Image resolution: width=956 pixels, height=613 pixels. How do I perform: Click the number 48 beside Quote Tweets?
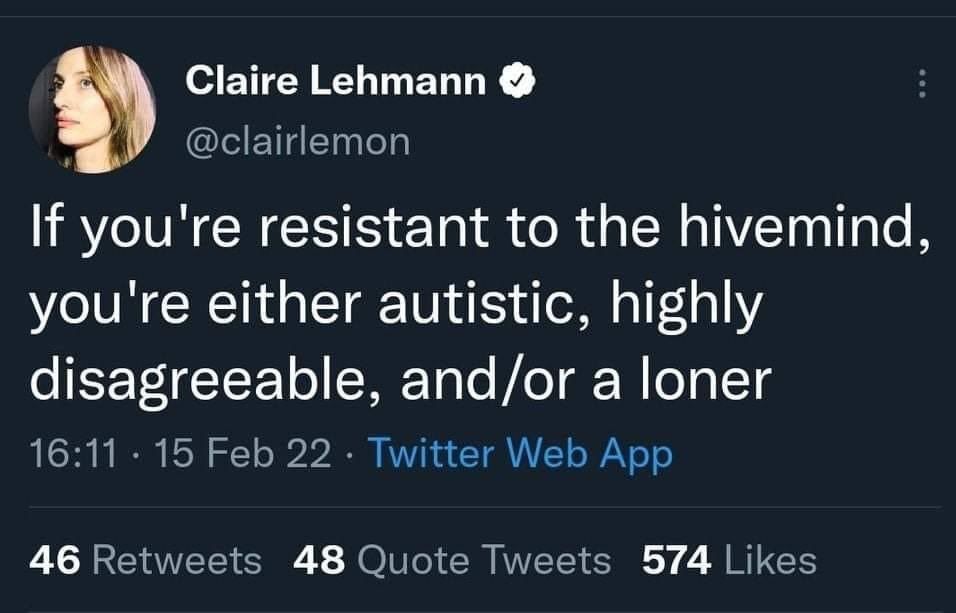(319, 560)
